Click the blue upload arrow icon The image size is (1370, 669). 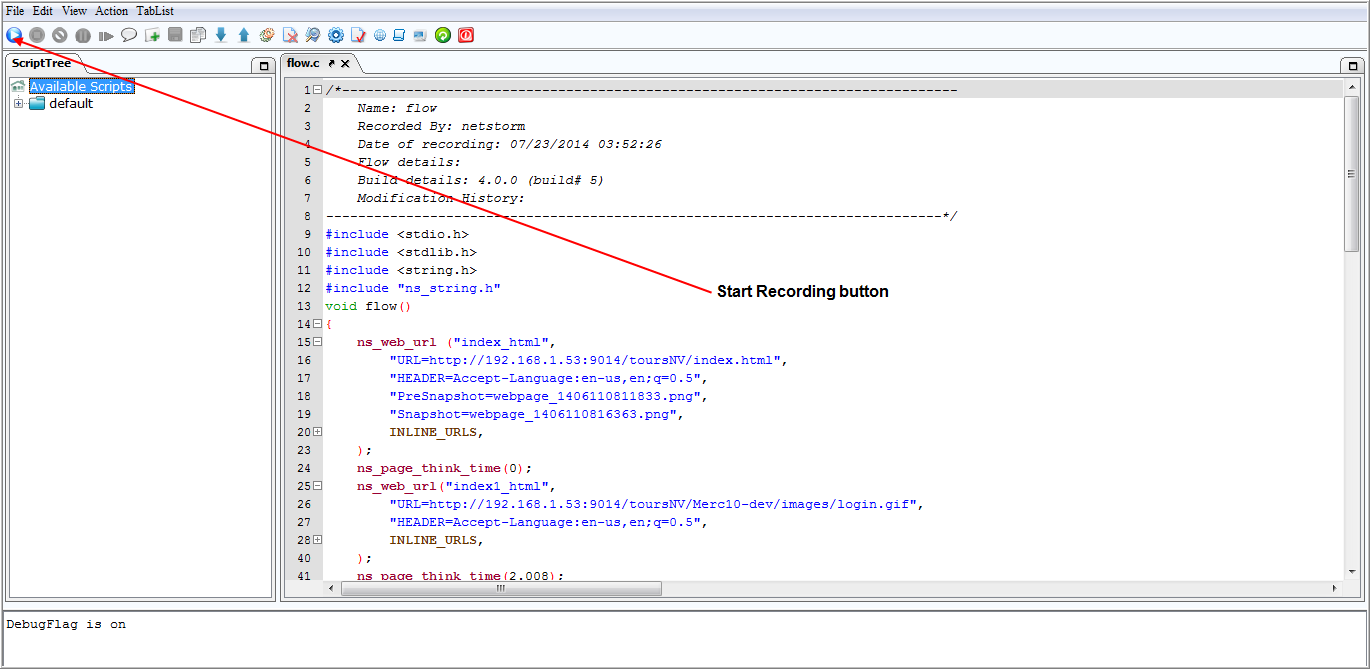tap(244, 35)
